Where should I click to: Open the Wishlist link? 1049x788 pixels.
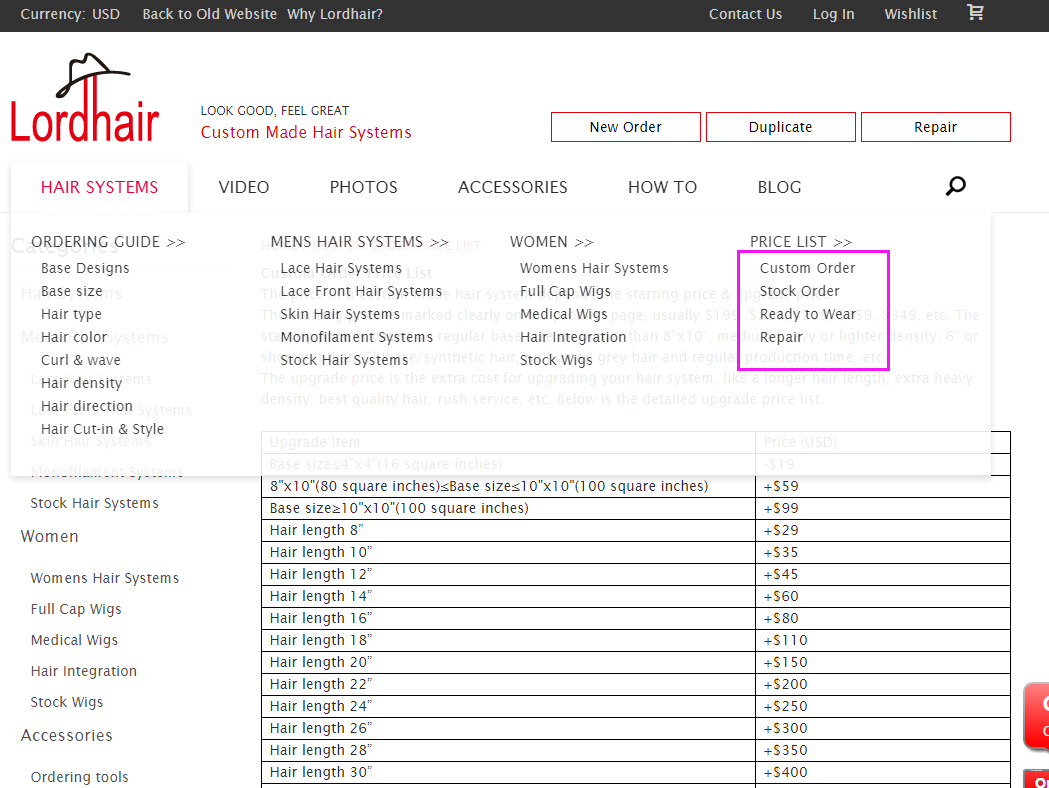[911, 14]
